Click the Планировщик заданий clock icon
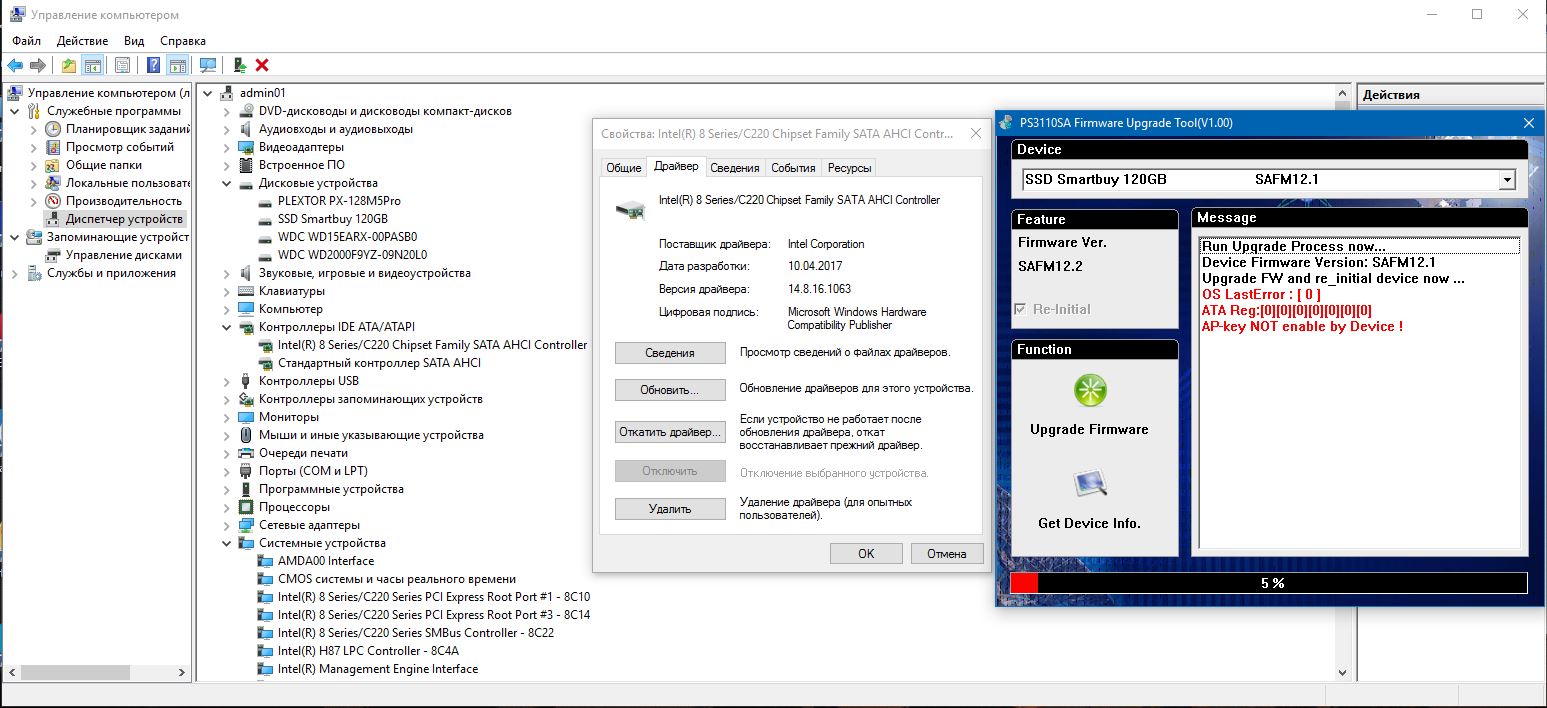 click(x=54, y=129)
